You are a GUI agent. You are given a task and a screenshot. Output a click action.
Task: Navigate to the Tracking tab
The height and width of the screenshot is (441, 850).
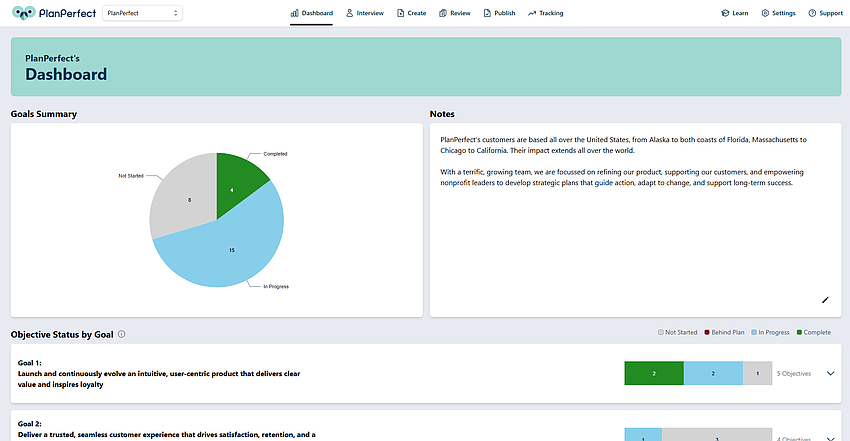pos(546,13)
